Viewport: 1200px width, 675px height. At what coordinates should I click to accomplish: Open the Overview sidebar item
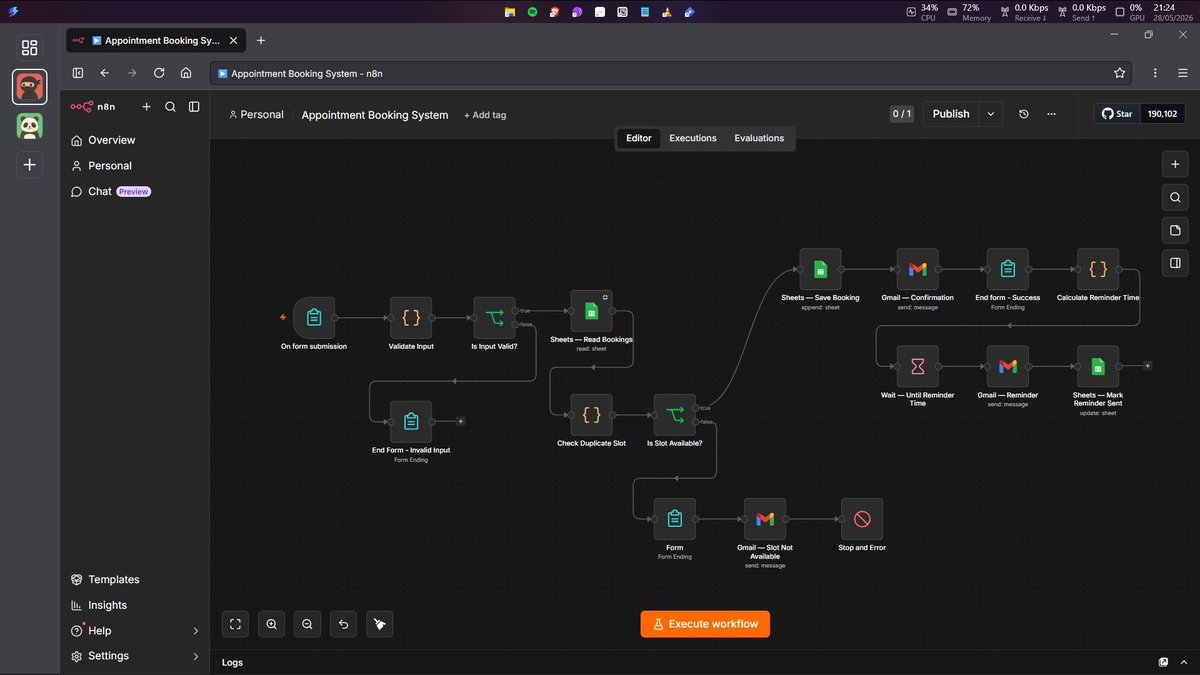tap(134, 140)
